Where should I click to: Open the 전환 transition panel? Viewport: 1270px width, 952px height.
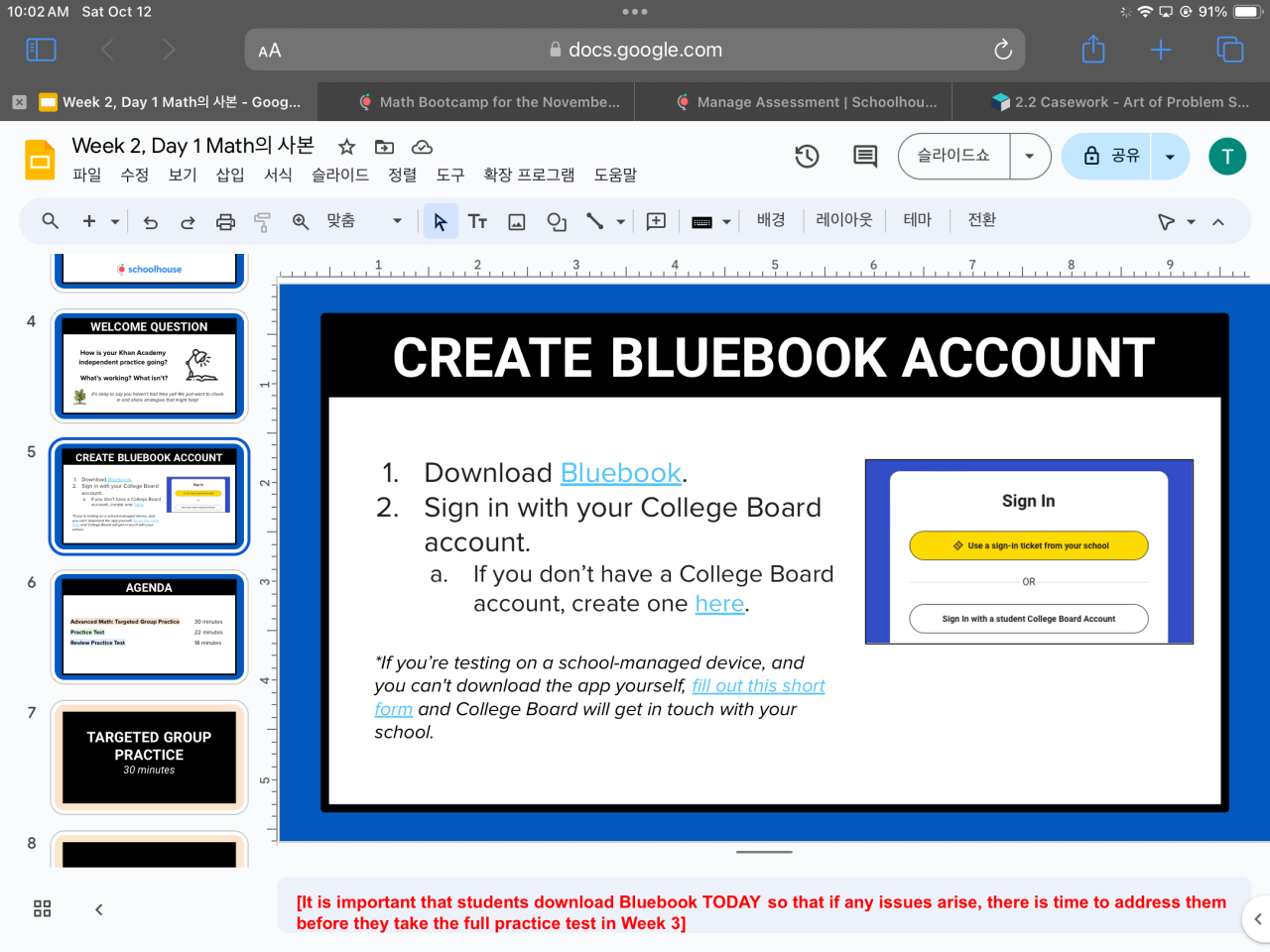point(982,220)
